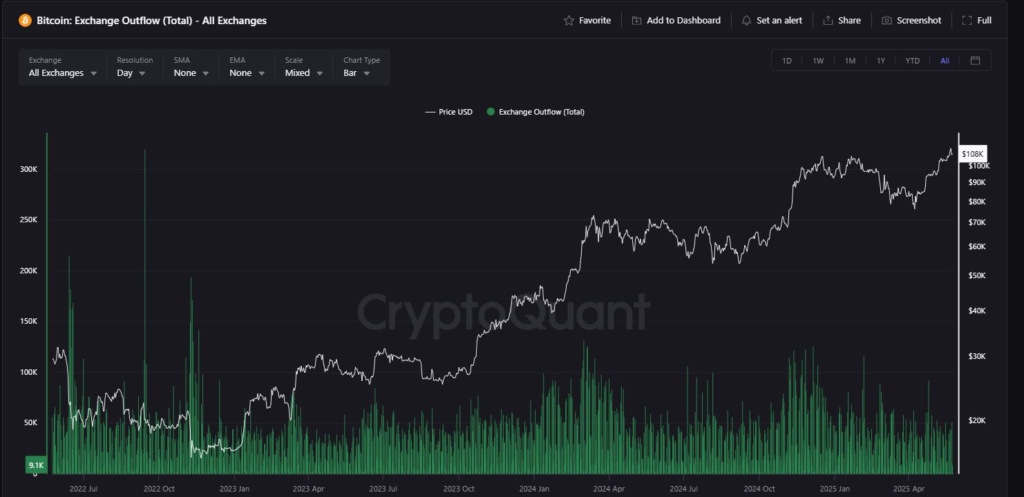Select the 1Y time range

[x=881, y=61]
